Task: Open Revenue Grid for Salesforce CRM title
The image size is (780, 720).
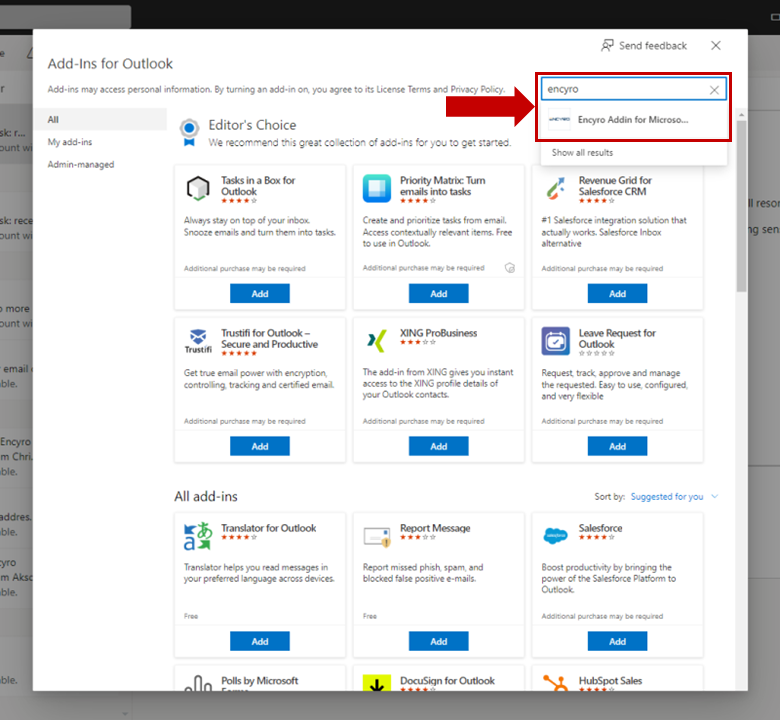Action: click(615, 186)
